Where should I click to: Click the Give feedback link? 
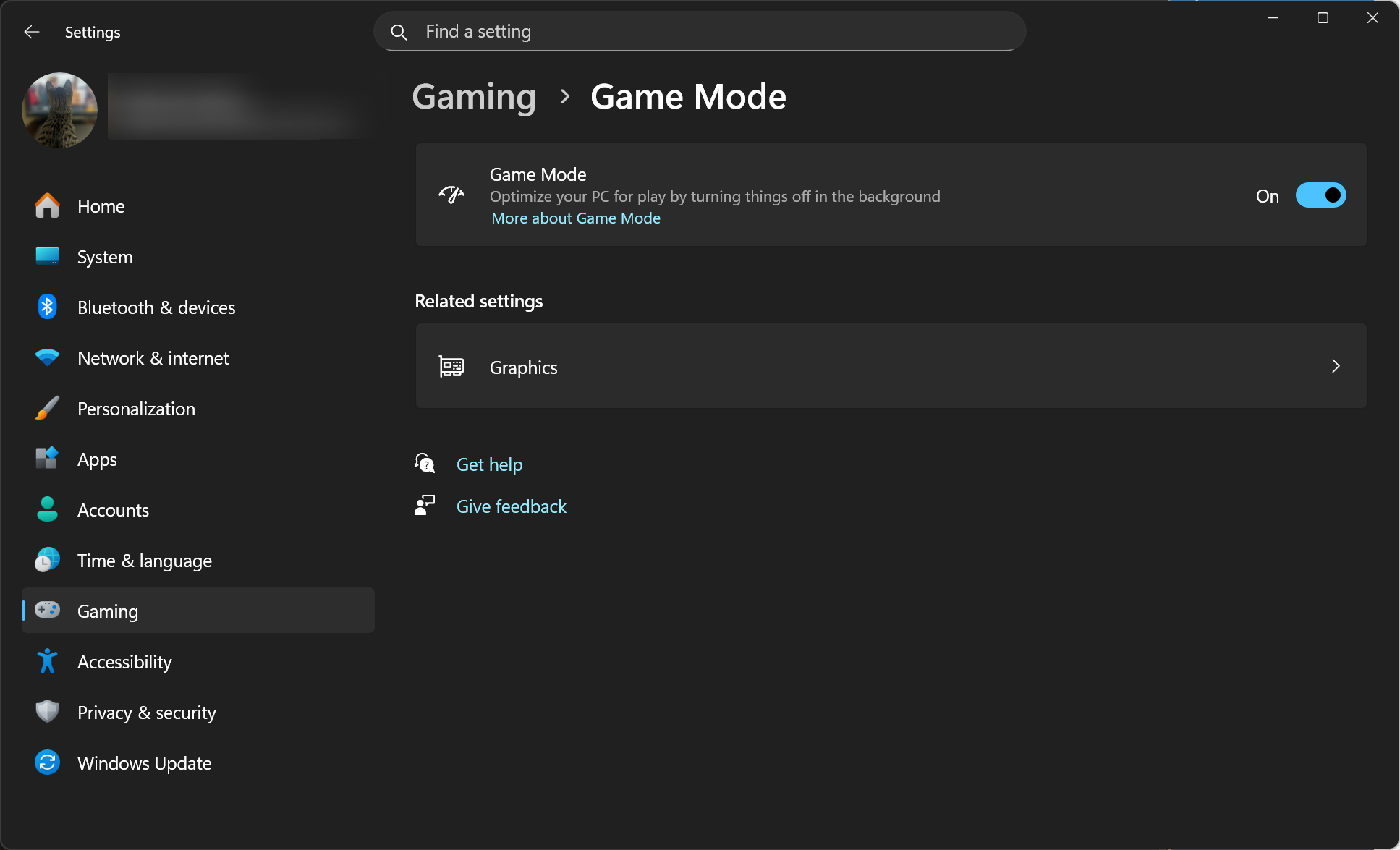pyautogui.click(x=511, y=506)
